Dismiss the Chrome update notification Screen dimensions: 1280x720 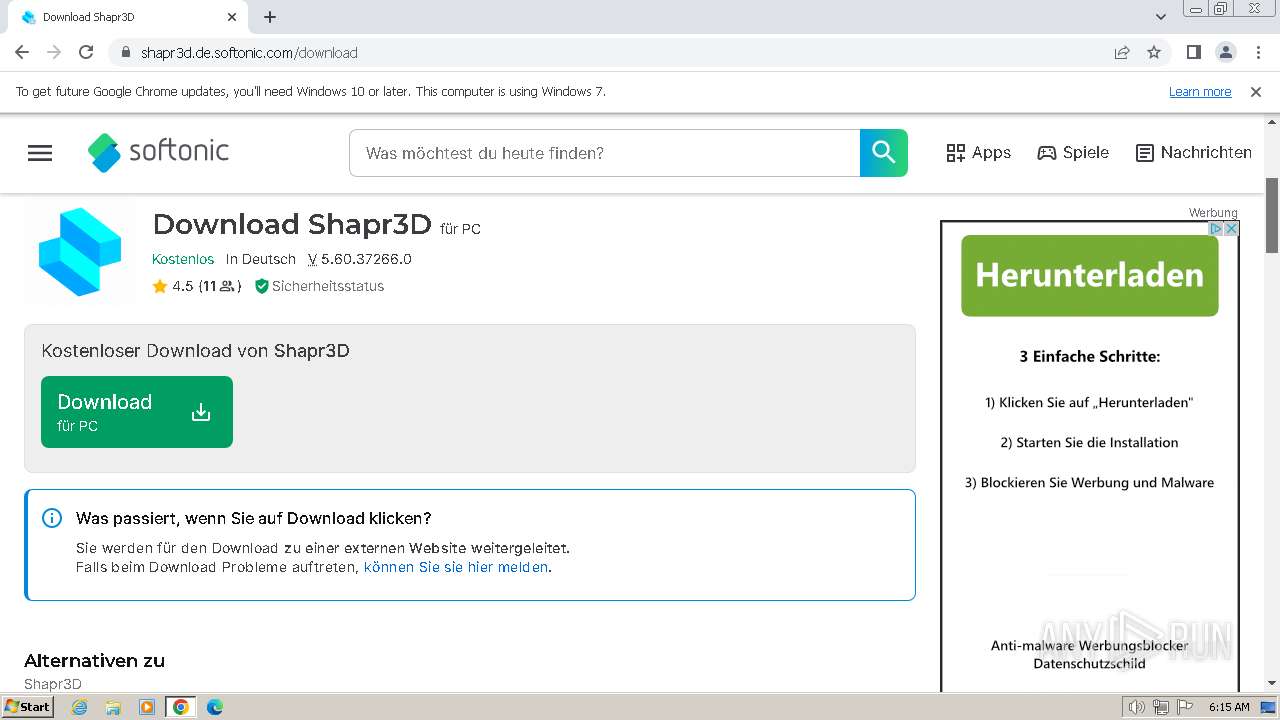click(1256, 91)
